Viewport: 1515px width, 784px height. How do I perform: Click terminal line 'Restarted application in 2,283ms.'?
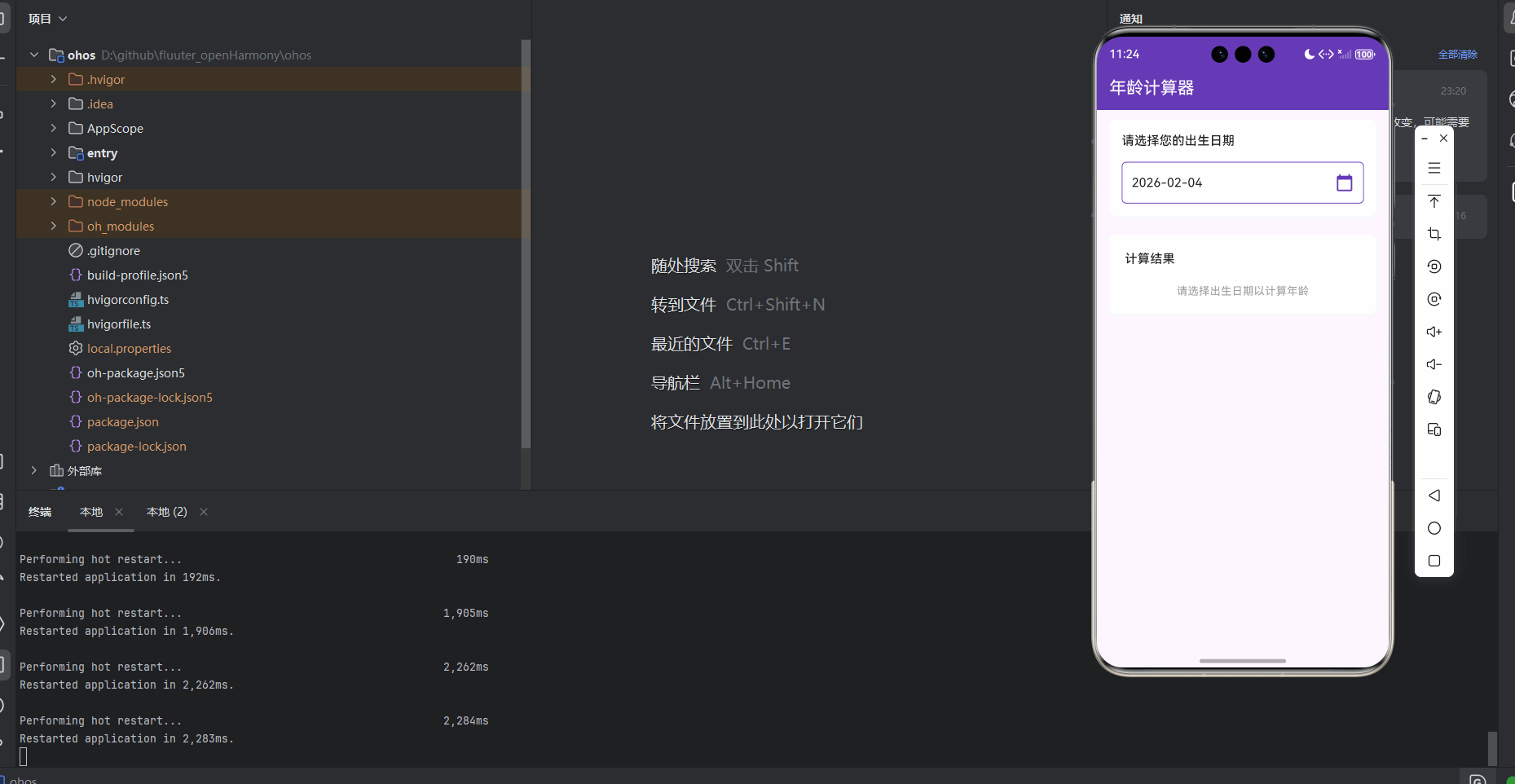point(126,738)
